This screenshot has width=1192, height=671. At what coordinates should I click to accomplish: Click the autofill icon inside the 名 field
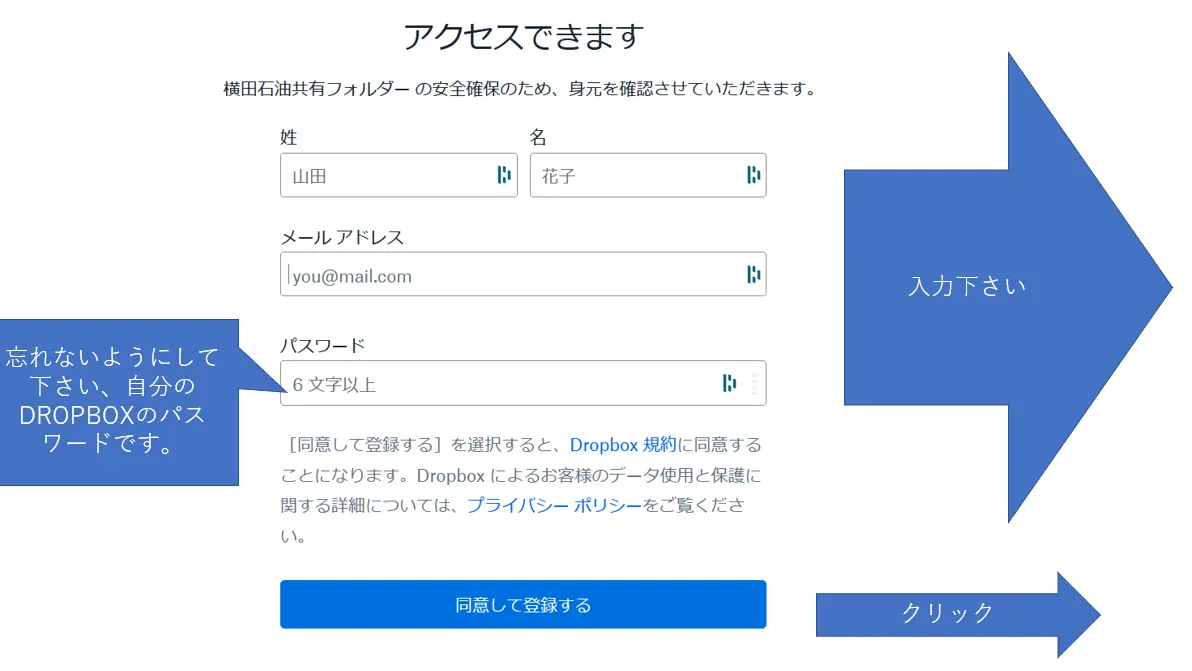point(753,175)
